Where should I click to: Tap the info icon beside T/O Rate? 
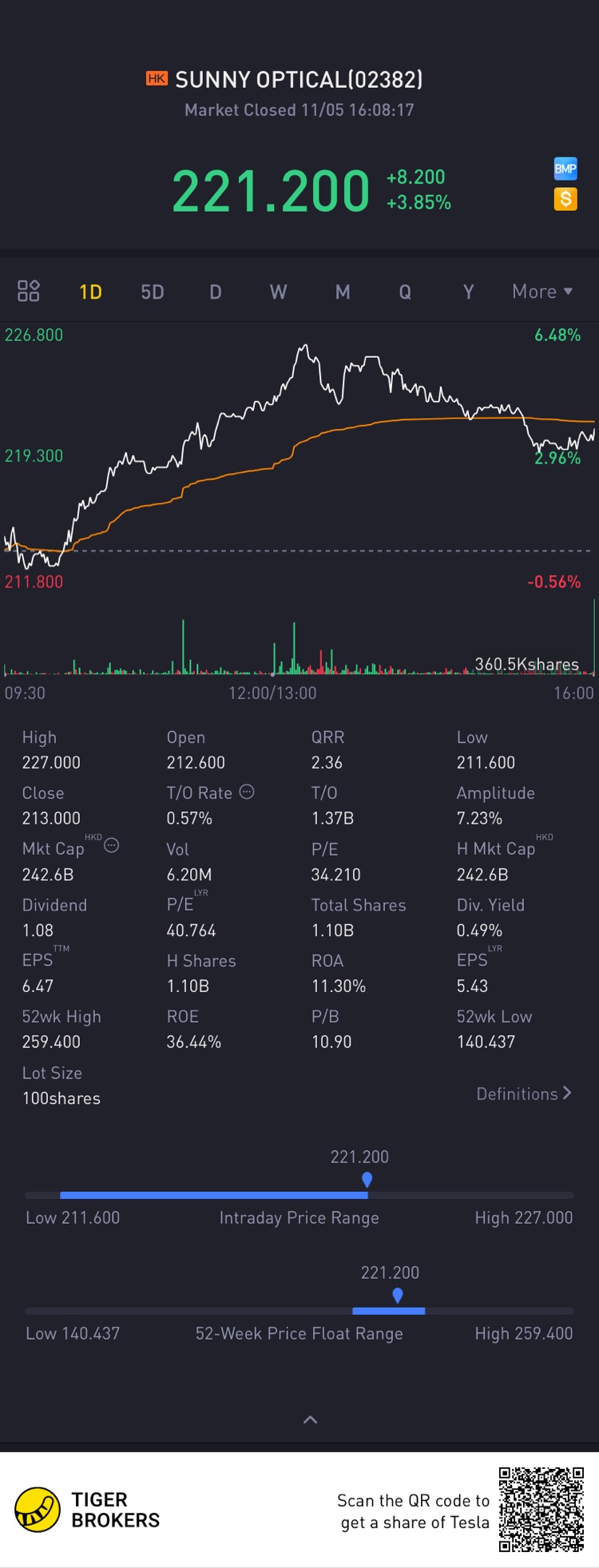point(247,792)
